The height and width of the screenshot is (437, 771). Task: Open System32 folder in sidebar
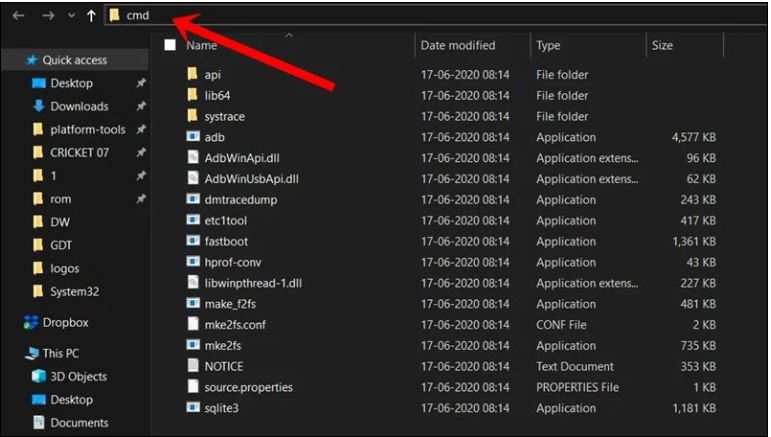tap(74, 291)
